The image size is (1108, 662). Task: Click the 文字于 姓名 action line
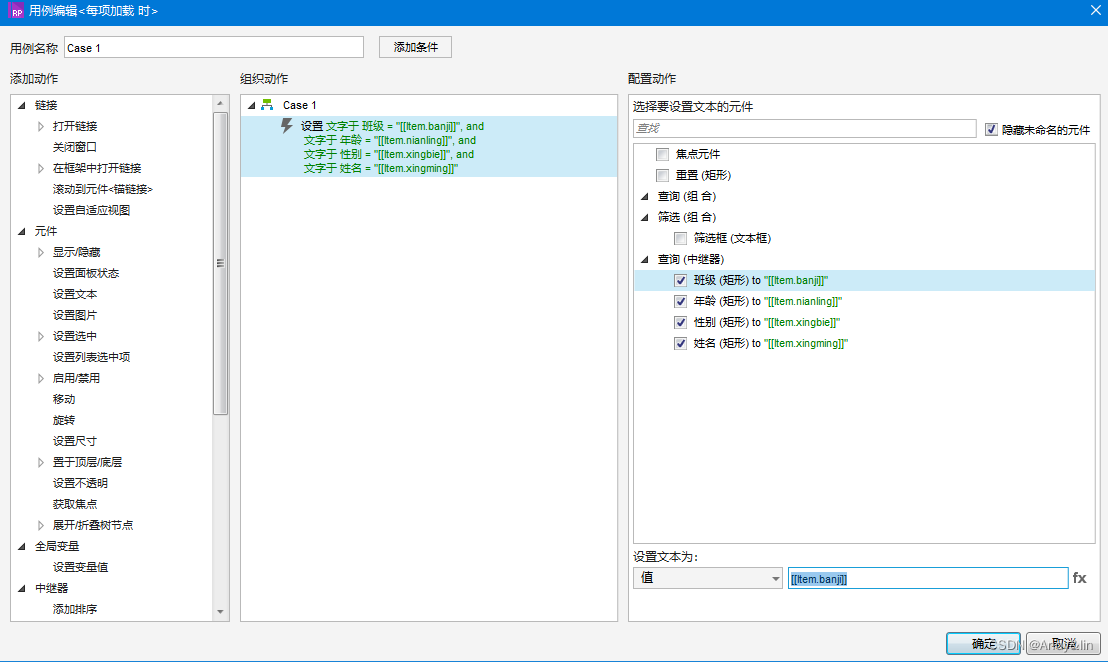[381, 168]
